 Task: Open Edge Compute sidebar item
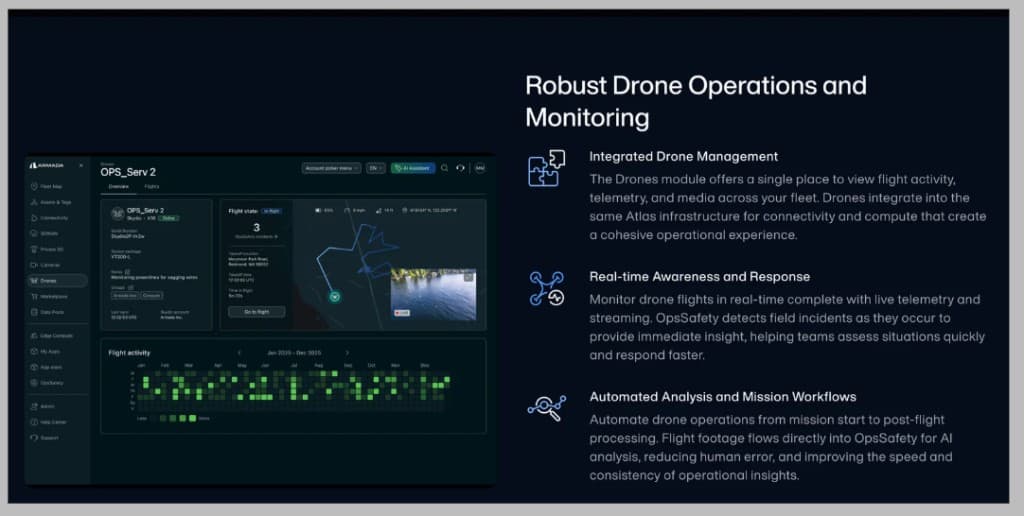52,336
